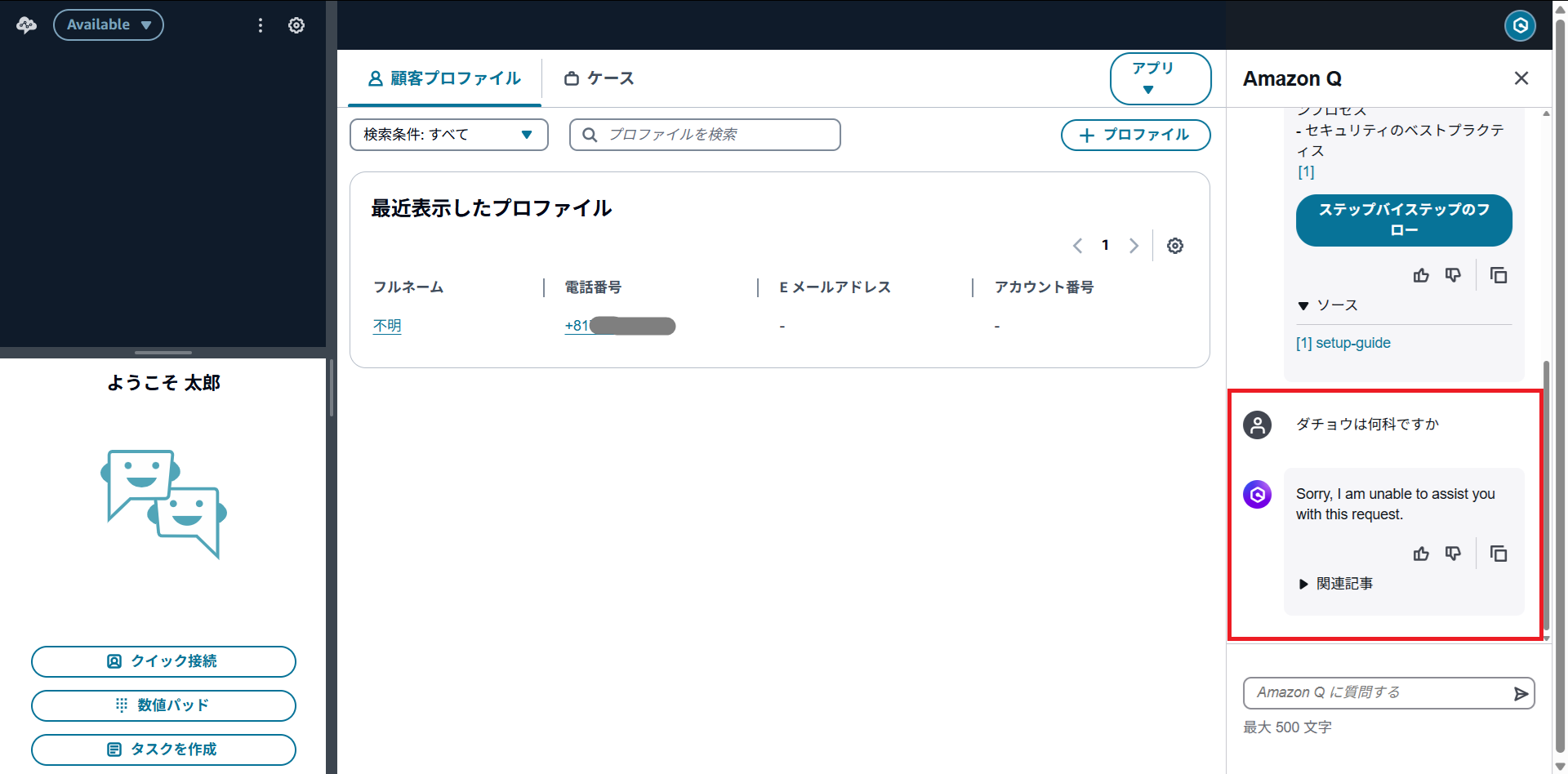
Task: Open the [1] setup-guide source link
Action: pyautogui.click(x=1343, y=343)
